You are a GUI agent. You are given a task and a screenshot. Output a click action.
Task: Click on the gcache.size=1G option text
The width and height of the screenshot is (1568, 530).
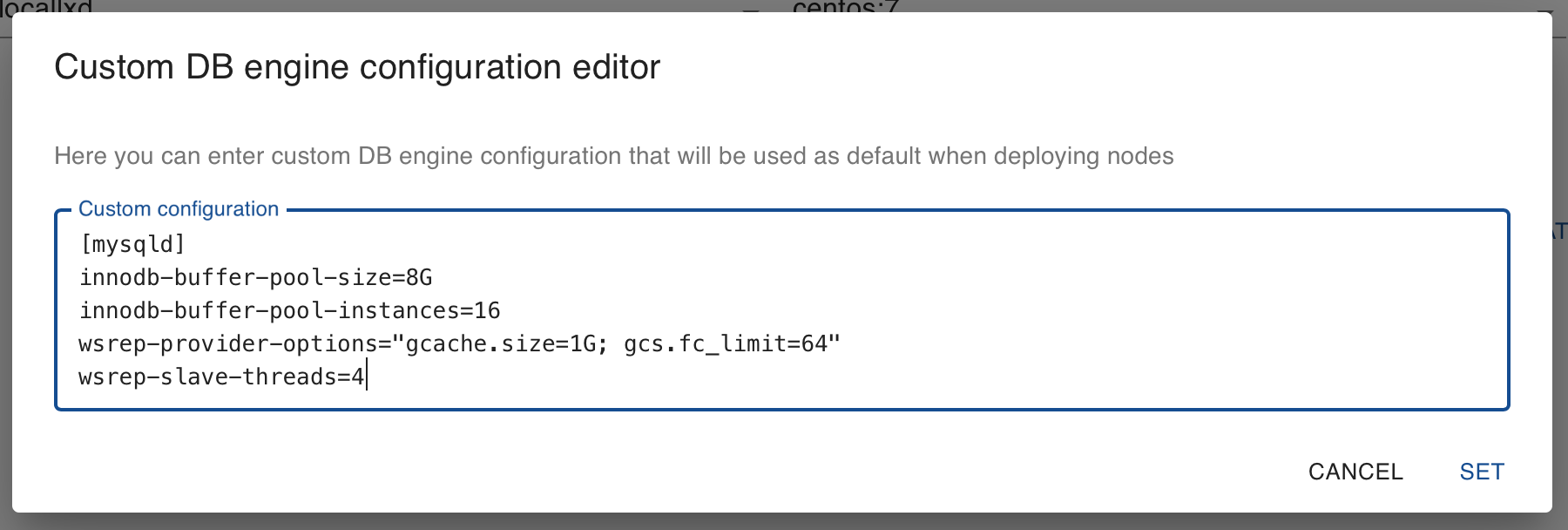(x=501, y=343)
